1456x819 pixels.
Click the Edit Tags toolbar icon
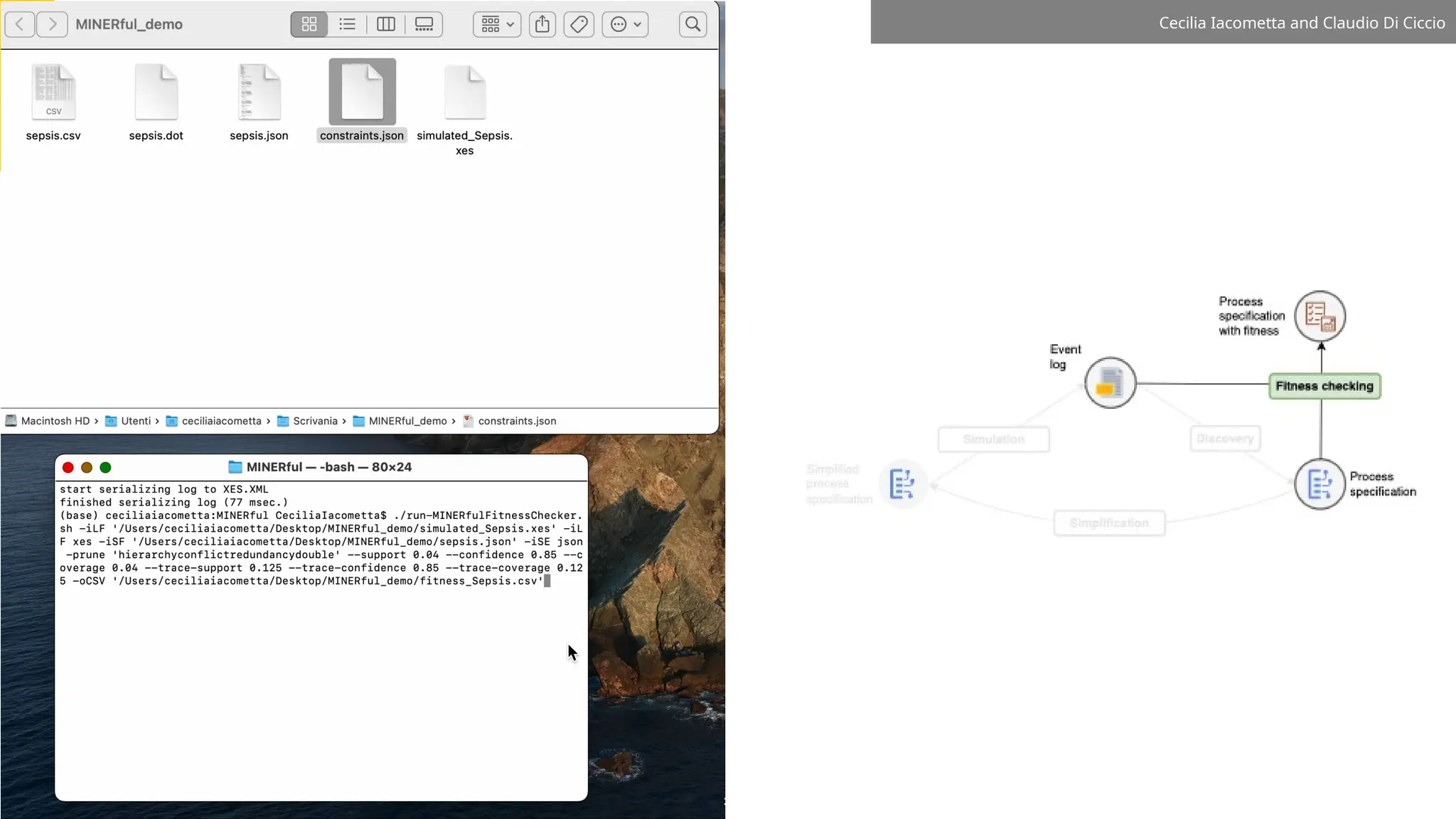(579, 24)
